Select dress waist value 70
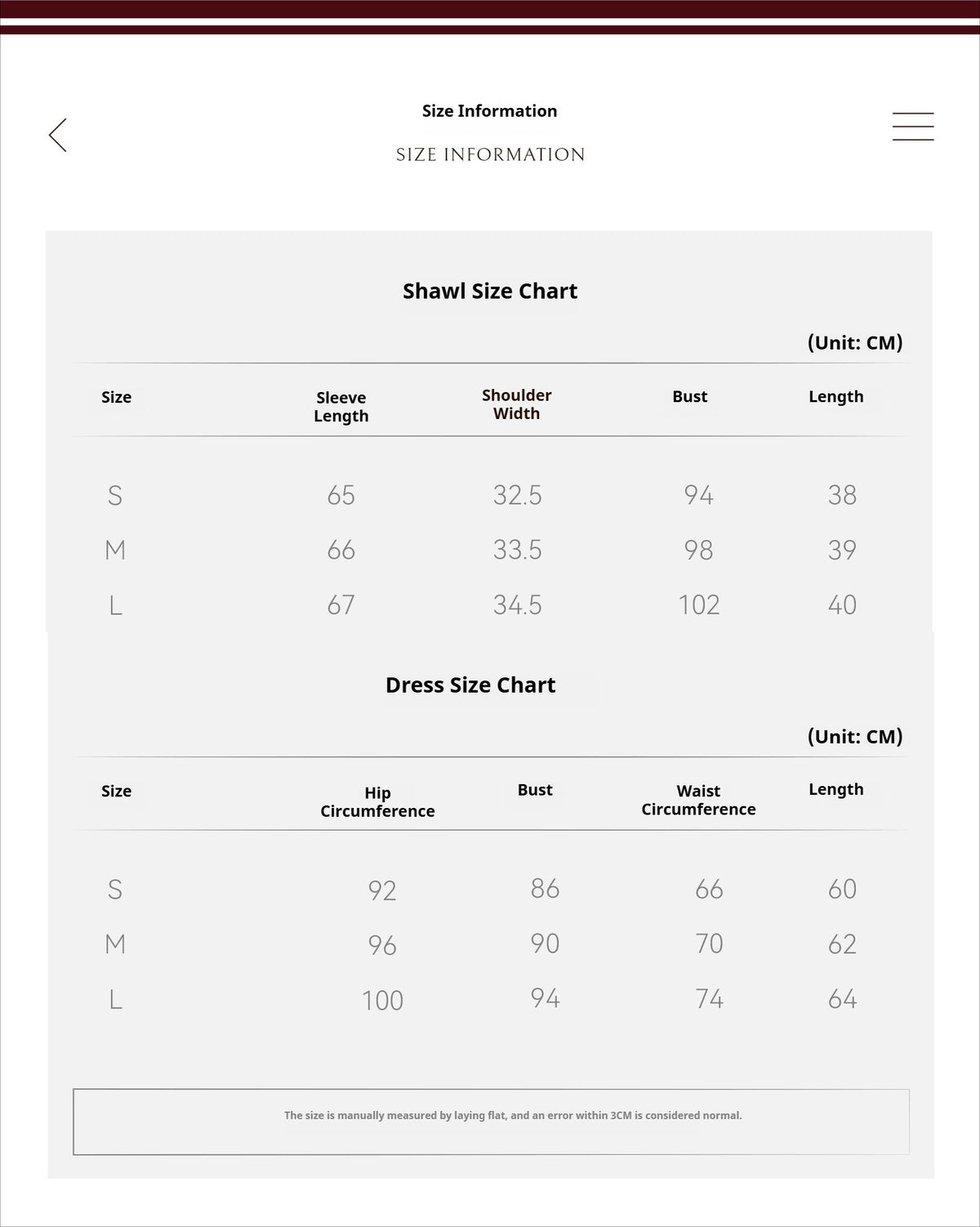 click(x=709, y=944)
